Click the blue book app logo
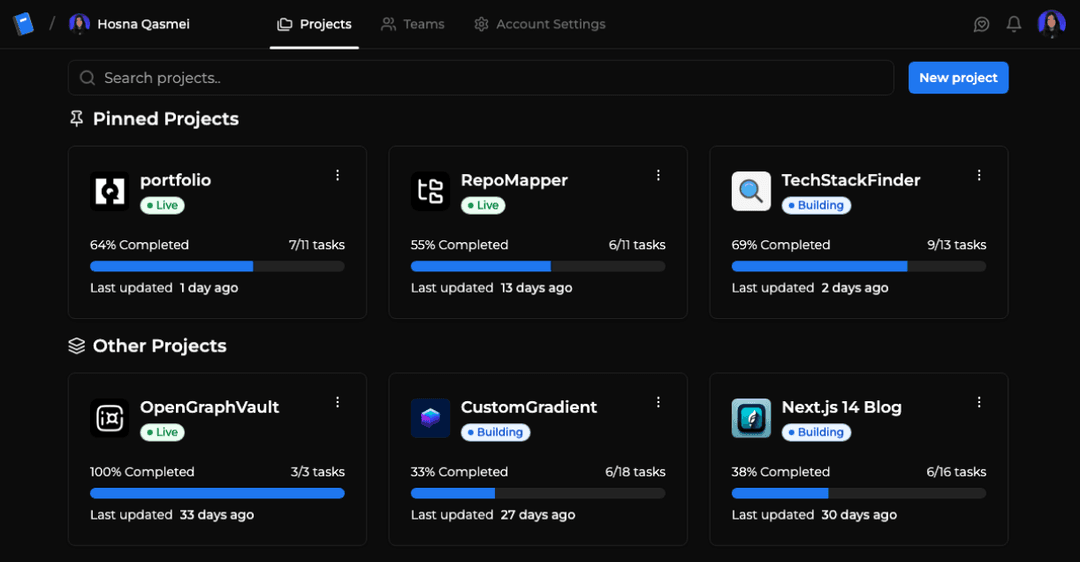Viewport: 1080px width, 562px height. [23, 24]
